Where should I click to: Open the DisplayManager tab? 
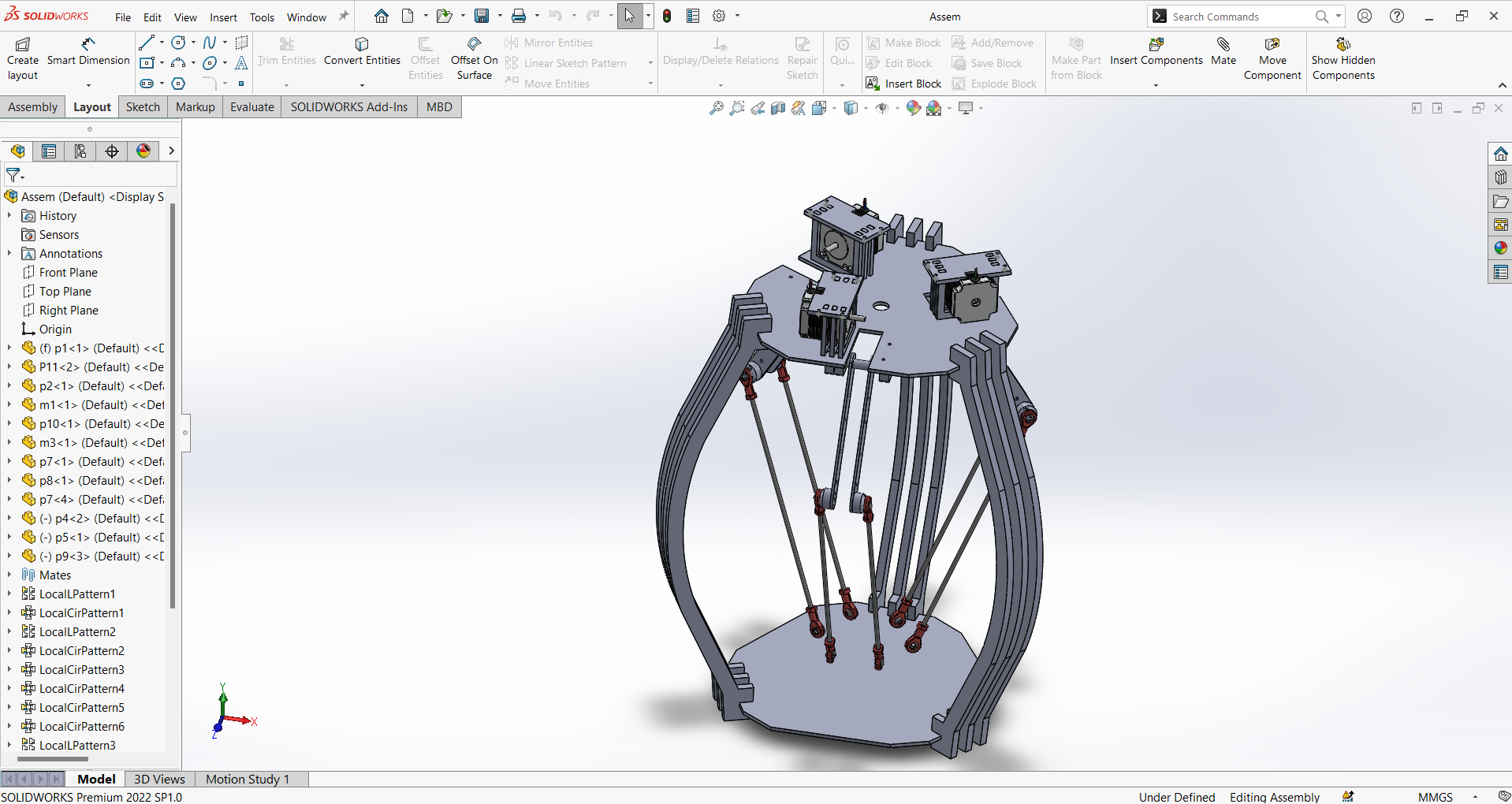[x=143, y=151]
